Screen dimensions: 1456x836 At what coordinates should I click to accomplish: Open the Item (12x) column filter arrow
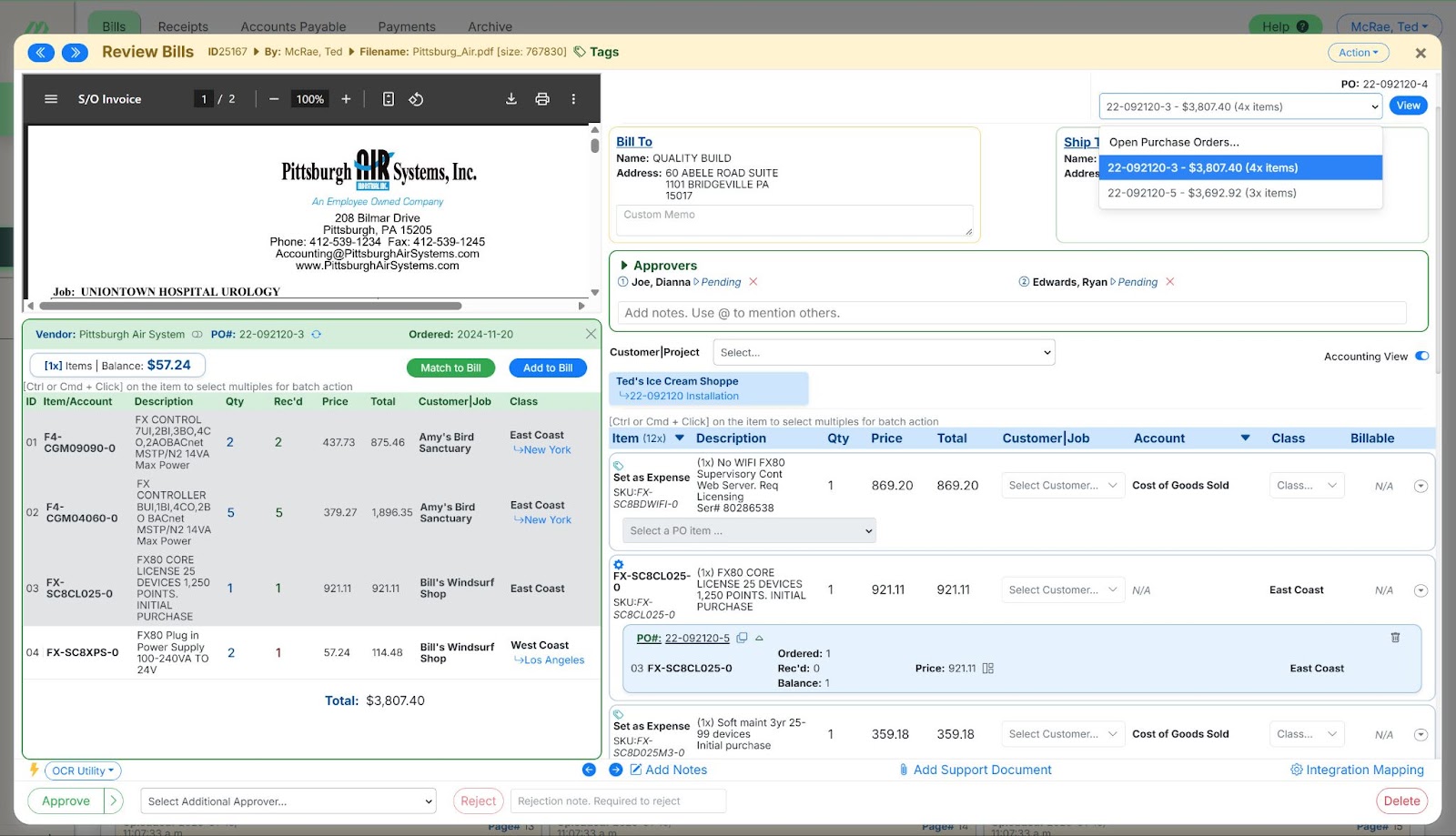coord(680,438)
